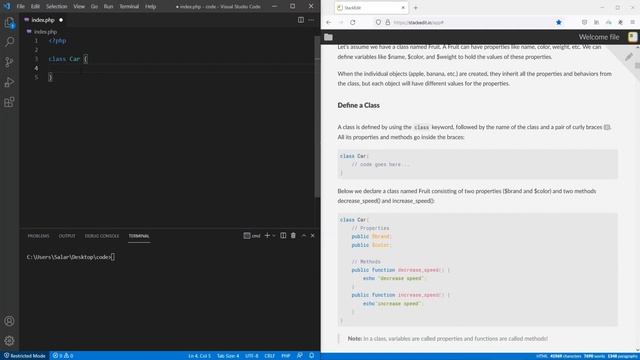Image resolution: width=640 pixels, height=360 pixels.
Task: Open the Run and Debug view
Action: [x=9, y=82]
